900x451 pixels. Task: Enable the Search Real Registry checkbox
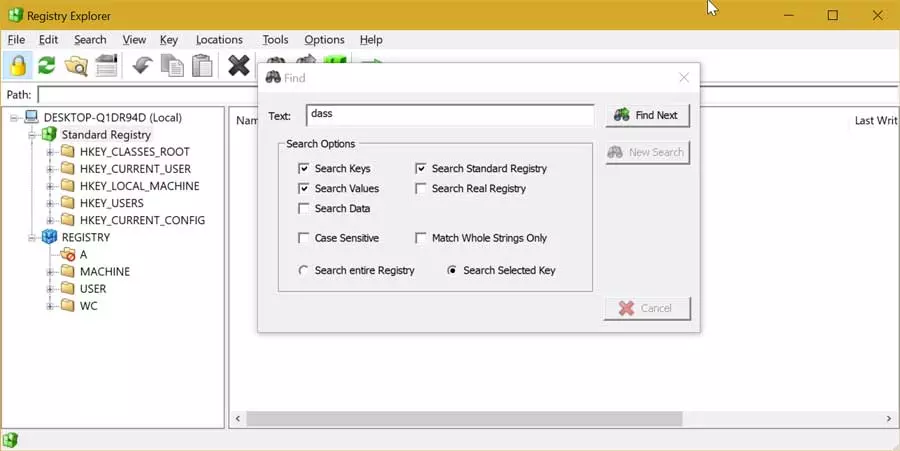pyautogui.click(x=421, y=188)
